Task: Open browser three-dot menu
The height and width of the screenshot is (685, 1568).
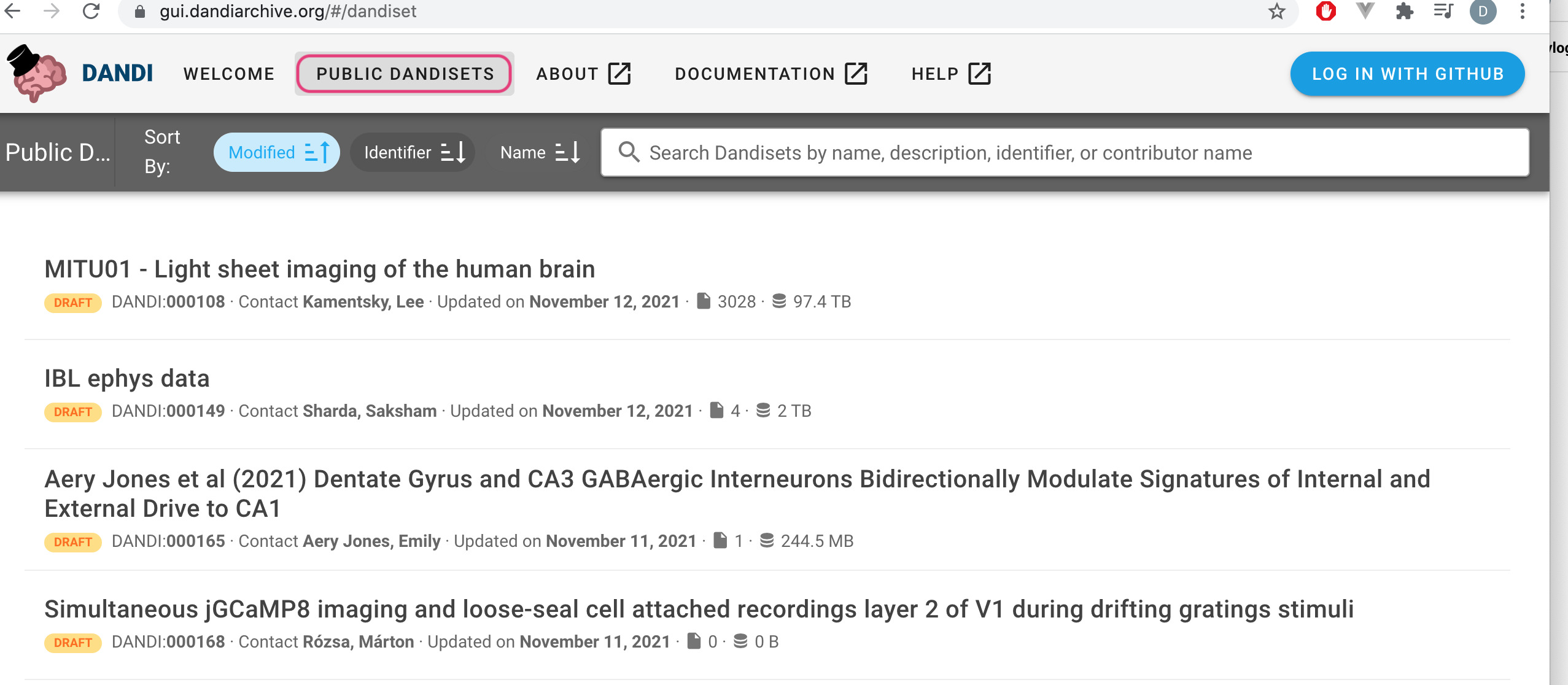Action: coord(1523,11)
